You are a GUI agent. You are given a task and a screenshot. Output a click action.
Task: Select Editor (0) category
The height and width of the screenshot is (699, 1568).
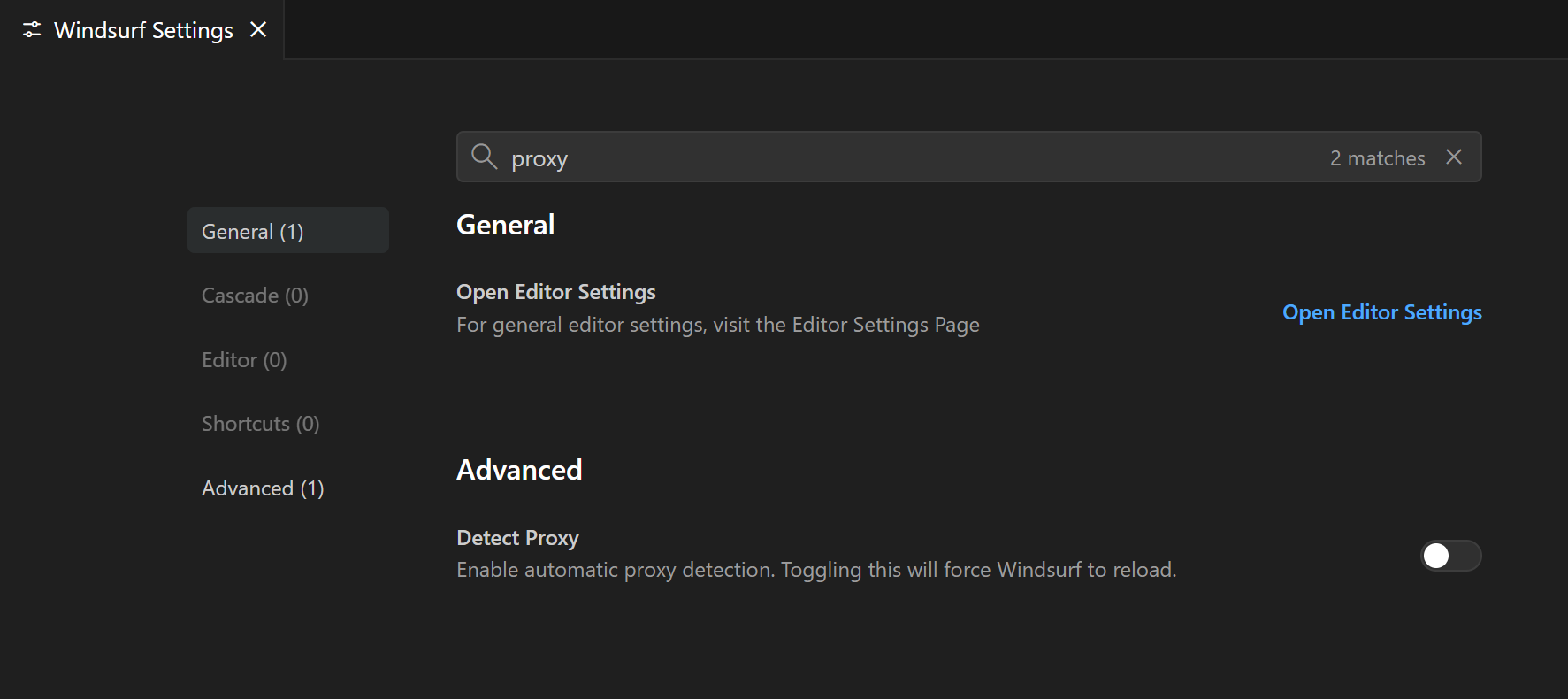288,360
